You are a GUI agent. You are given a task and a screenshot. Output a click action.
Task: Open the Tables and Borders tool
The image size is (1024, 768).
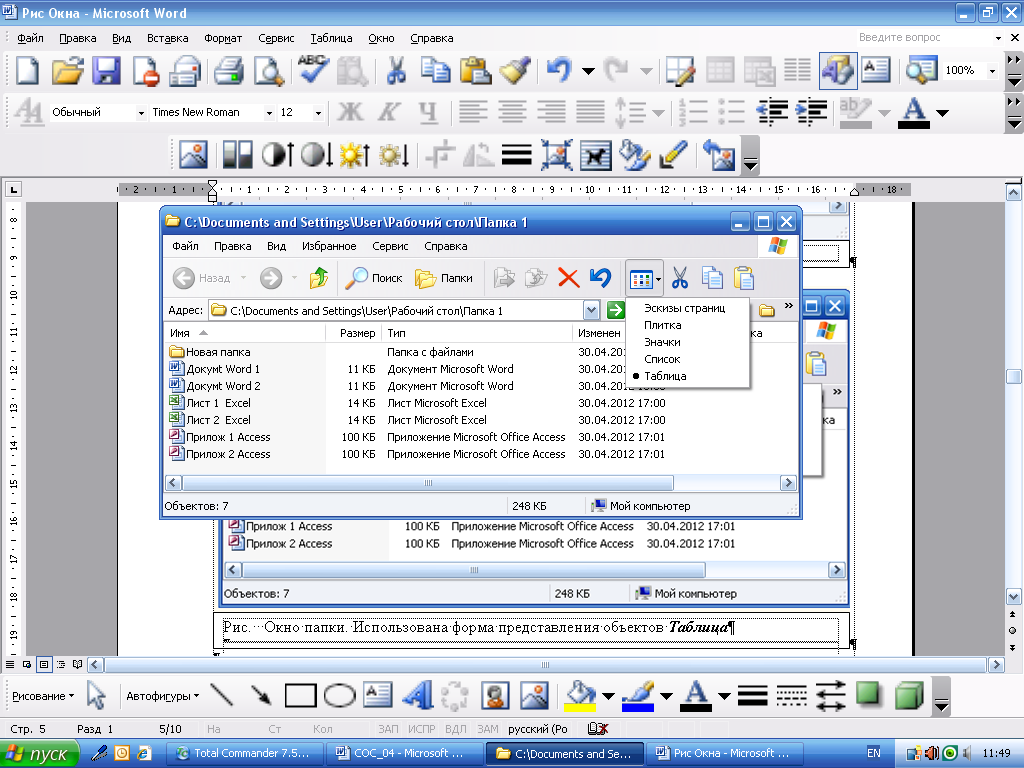680,71
